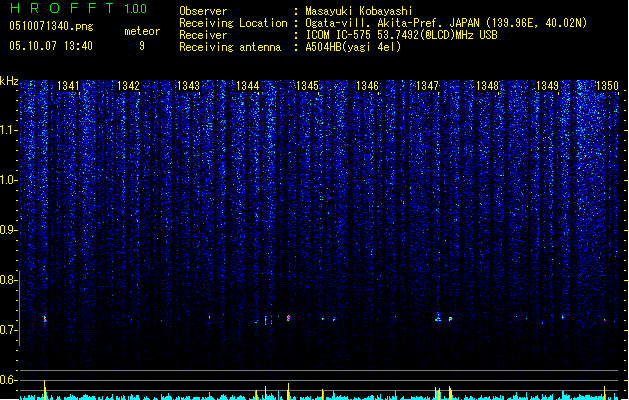The height and width of the screenshot is (400, 629).
Task: Click the 1.1 kHz axis label
Action: tap(8, 130)
